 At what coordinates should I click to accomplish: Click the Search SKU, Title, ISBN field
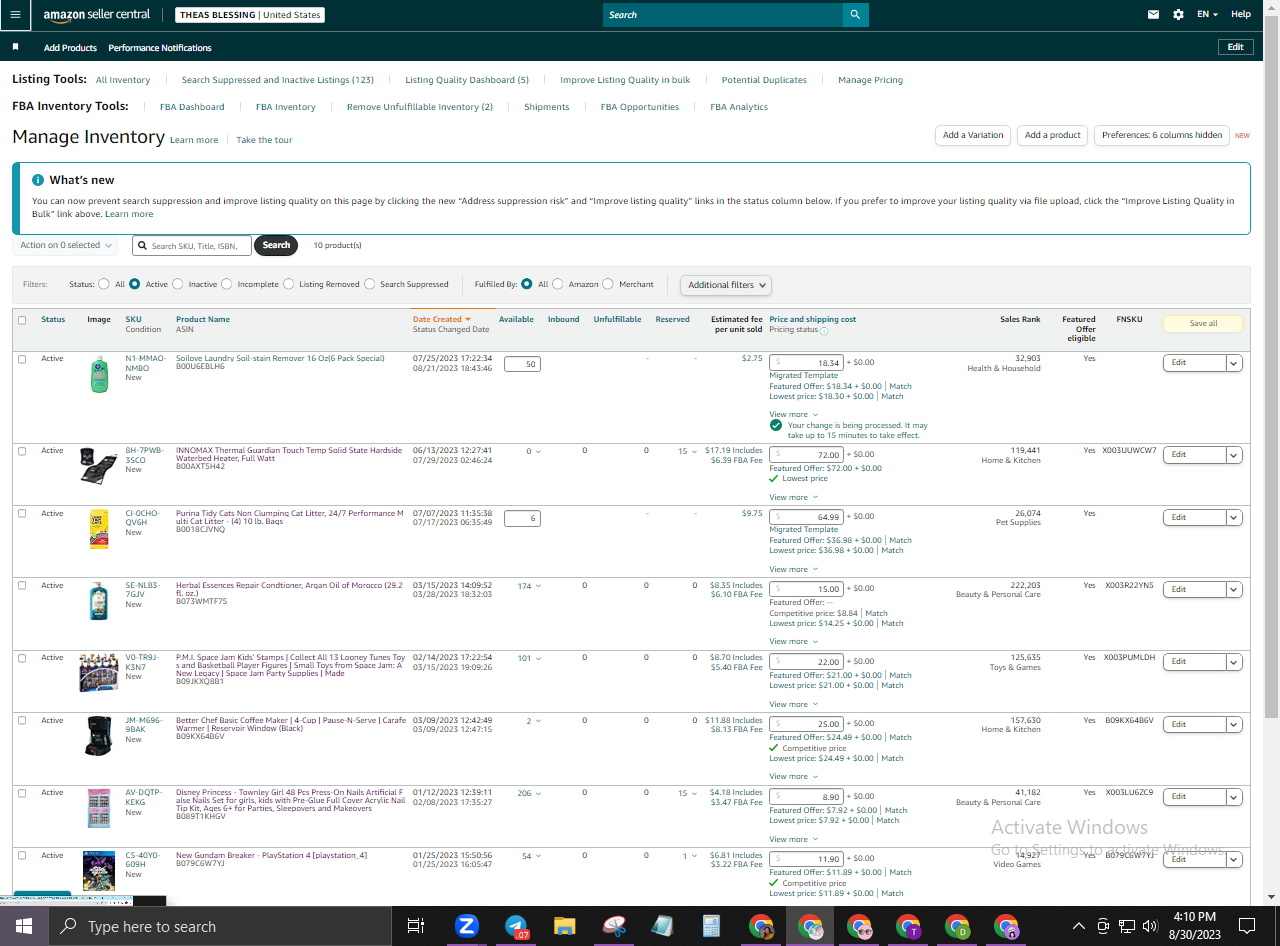(x=192, y=245)
